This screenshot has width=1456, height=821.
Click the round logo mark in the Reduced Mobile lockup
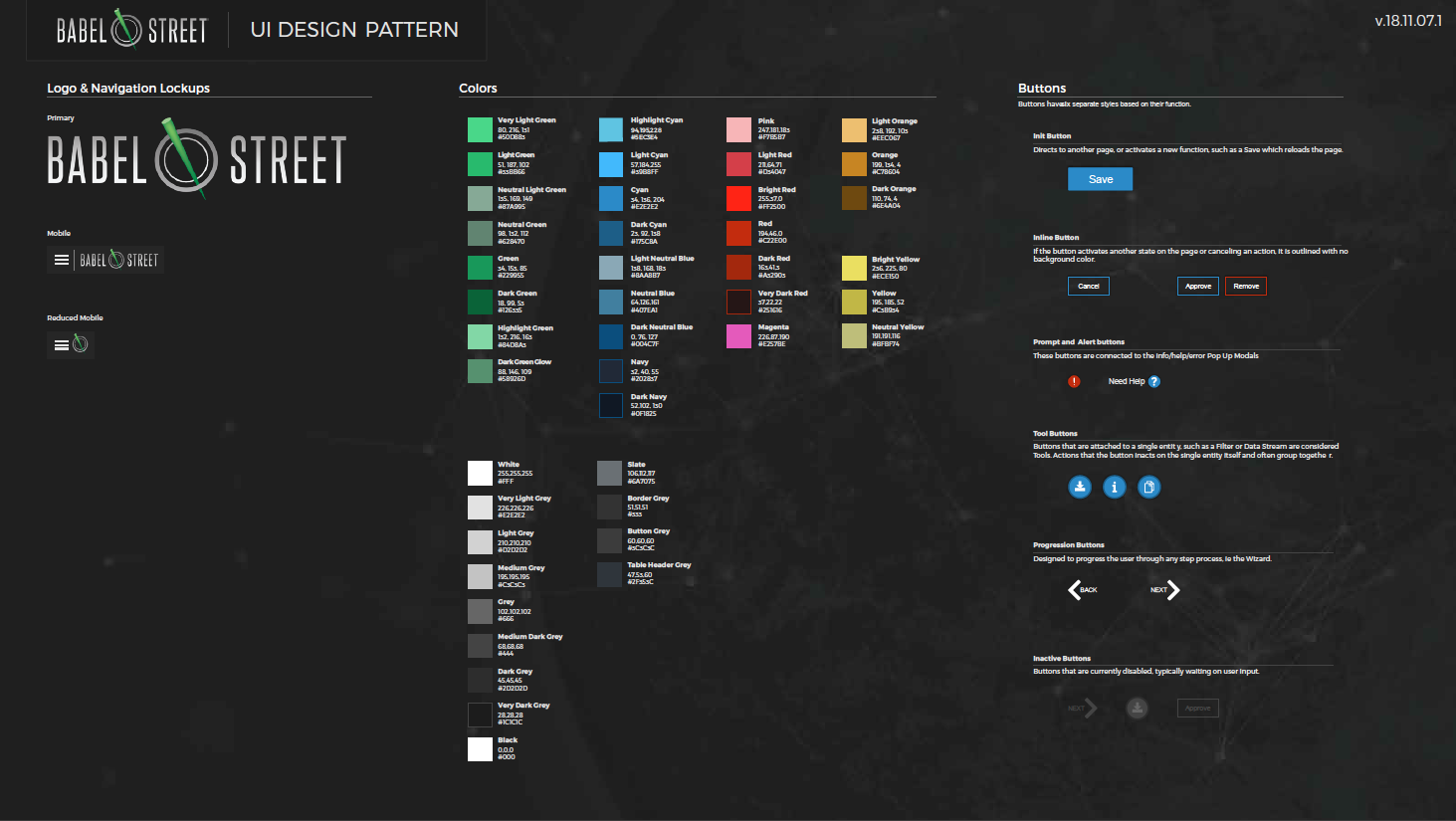(x=81, y=344)
